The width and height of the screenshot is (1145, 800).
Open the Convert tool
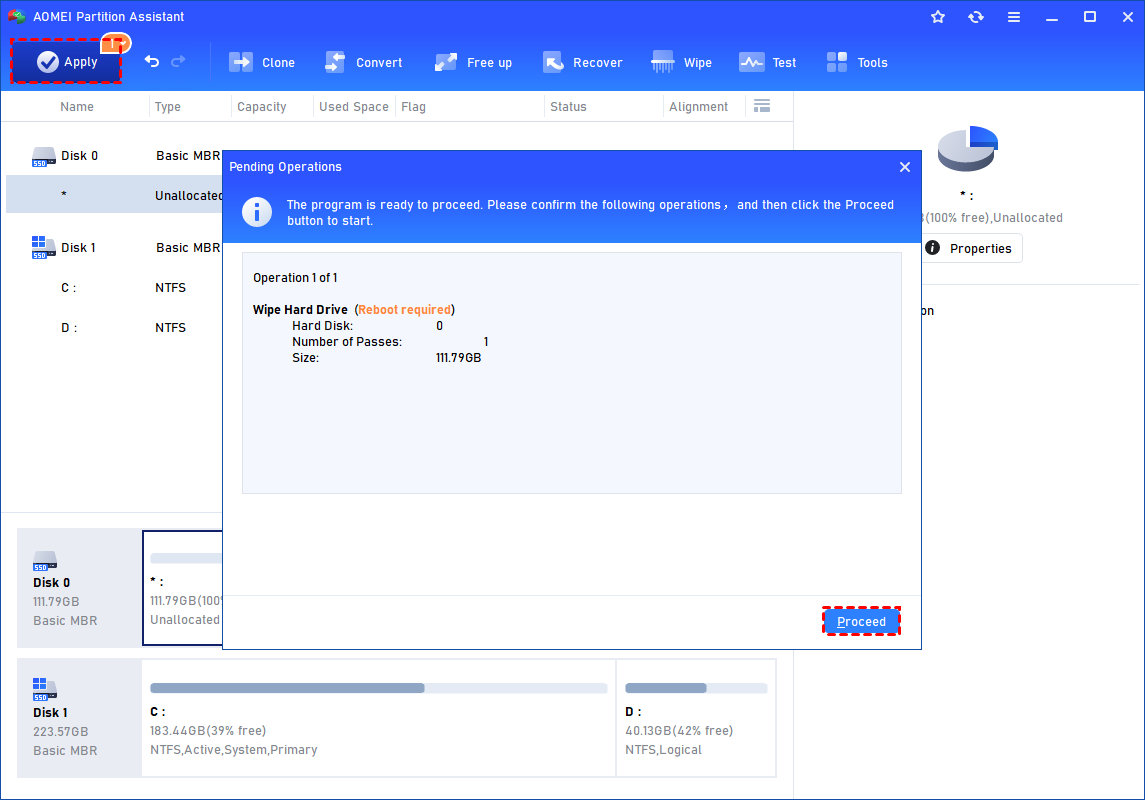(364, 62)
